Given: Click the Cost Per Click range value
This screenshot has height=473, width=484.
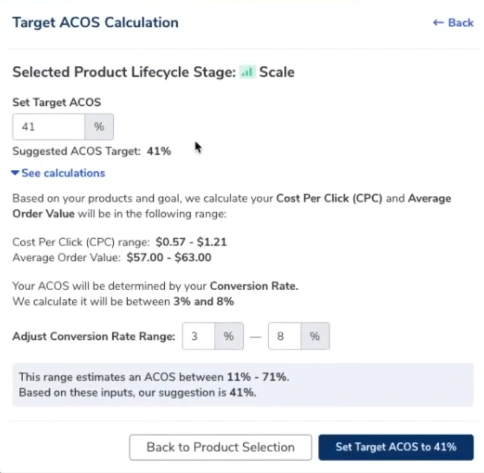Looking at the screenshot, I should coord(191,242).
